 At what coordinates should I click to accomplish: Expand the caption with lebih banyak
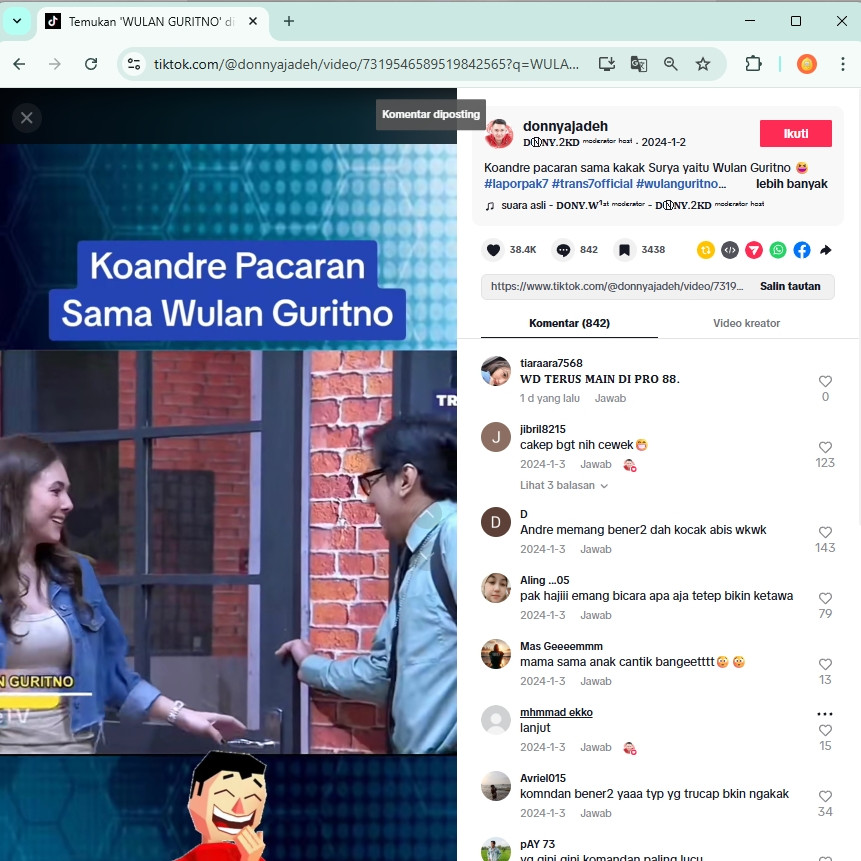[x=791, y=184]
